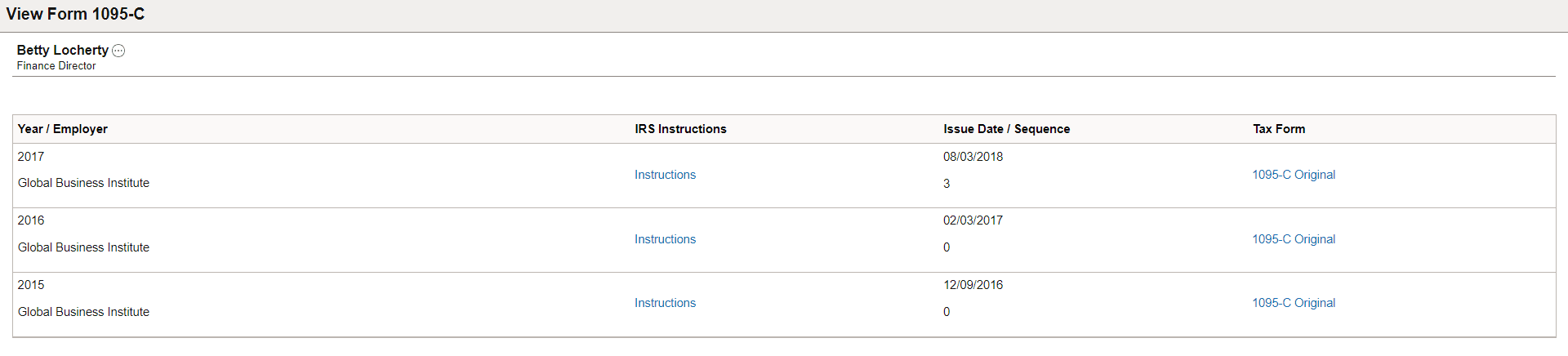View the 2016 1095-C Original form
Image resolution: width=1568 pixels, height=356 pixels.
[1294, 239]
